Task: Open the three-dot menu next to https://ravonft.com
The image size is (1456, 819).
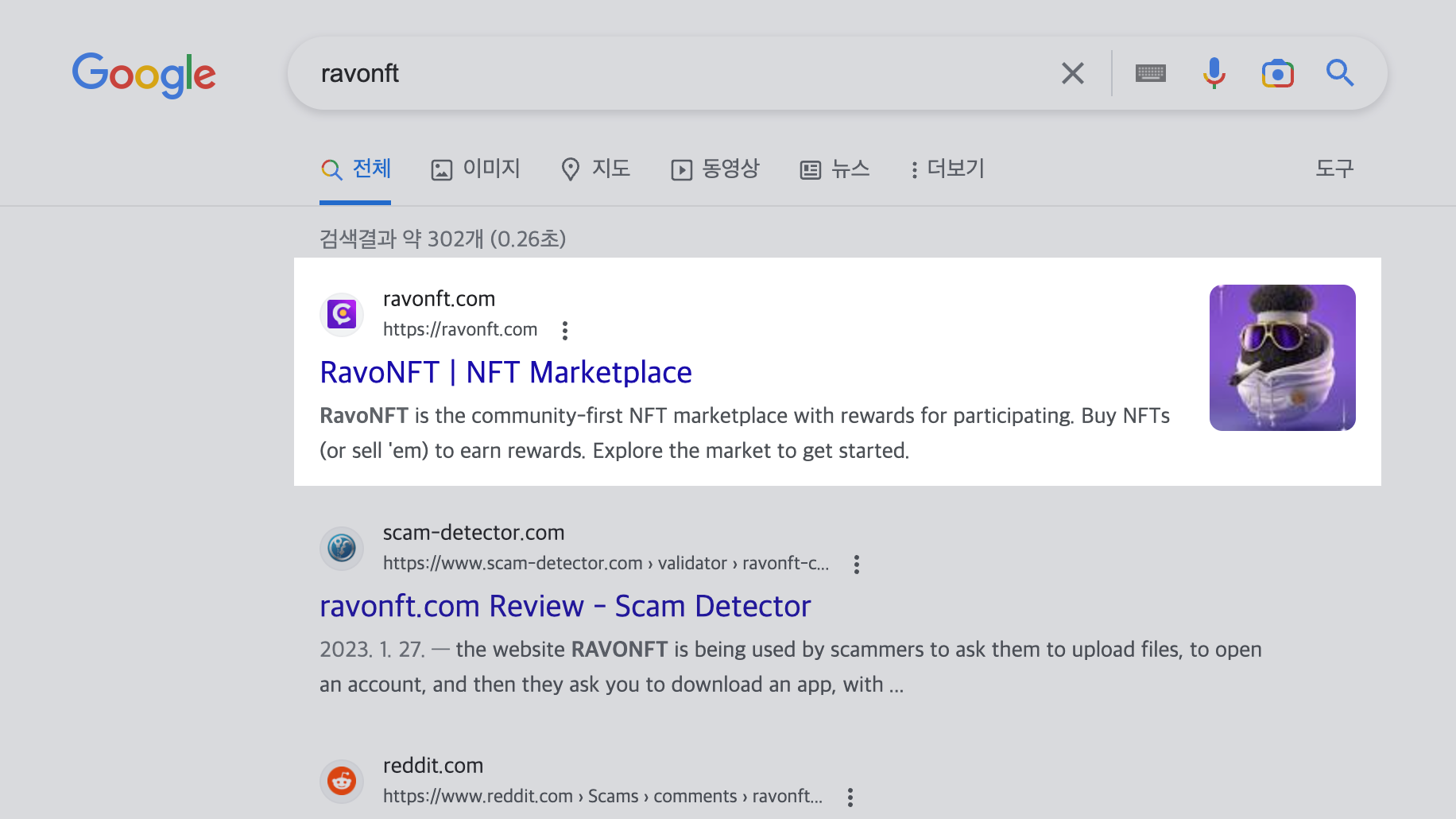Action: tap(565, 330)
